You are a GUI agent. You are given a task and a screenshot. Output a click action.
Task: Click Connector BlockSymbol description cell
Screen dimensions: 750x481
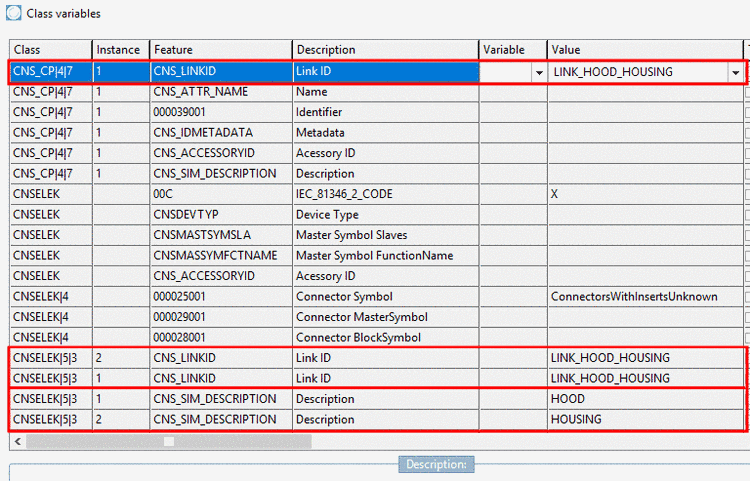(x=386, y=338)
